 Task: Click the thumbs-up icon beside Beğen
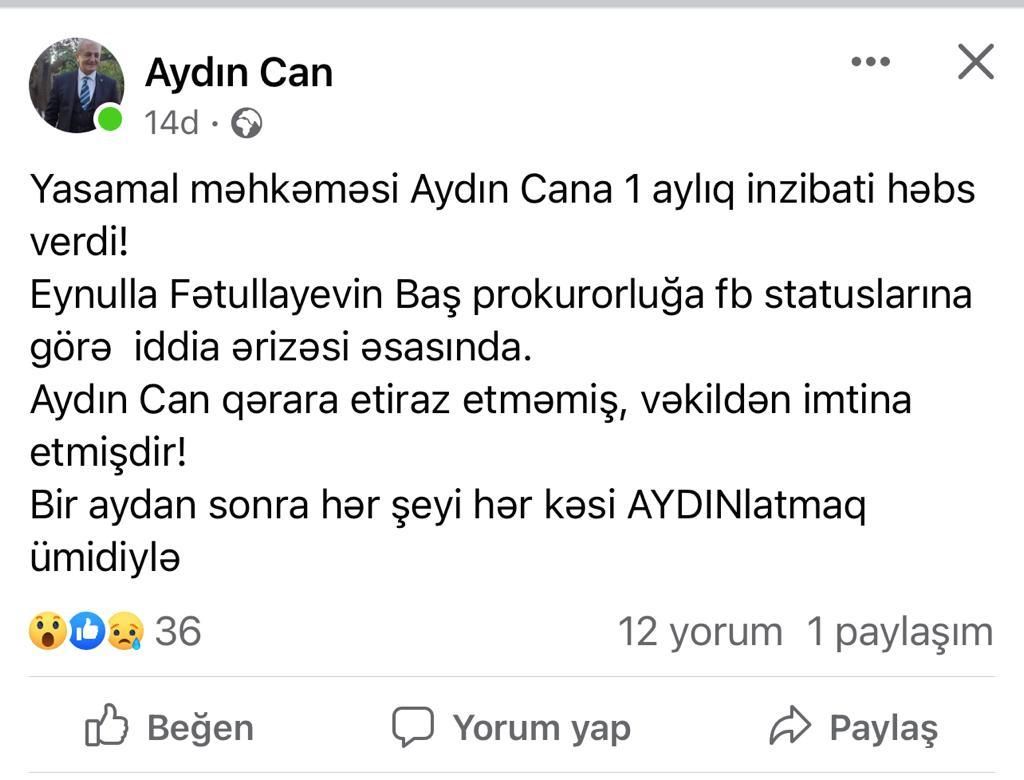coord(106,725)
